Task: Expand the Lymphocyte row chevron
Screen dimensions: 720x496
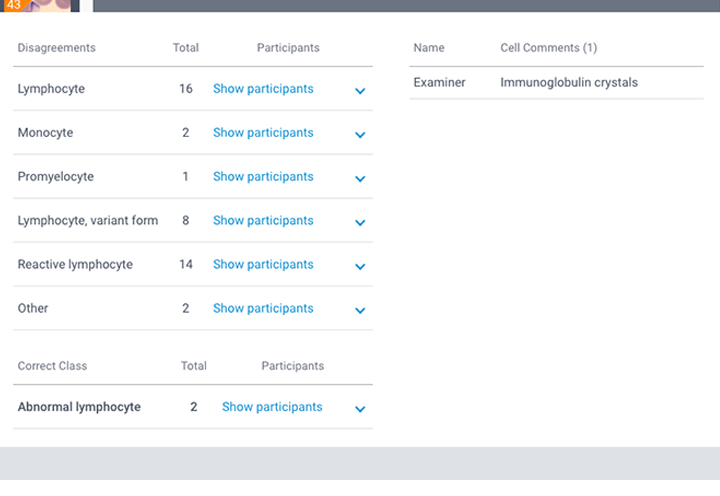Action: click(360, 91)
